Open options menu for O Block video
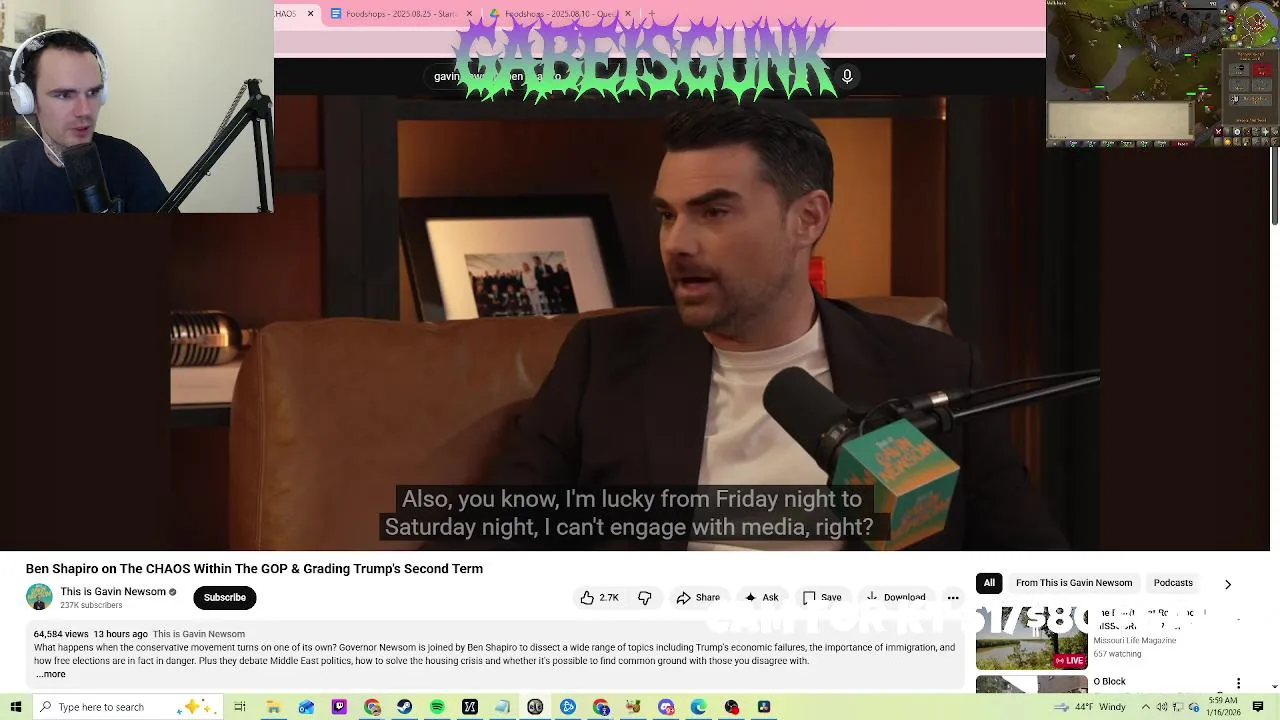The width and height of the screenshot is (1280, 720). (1238, 683)
